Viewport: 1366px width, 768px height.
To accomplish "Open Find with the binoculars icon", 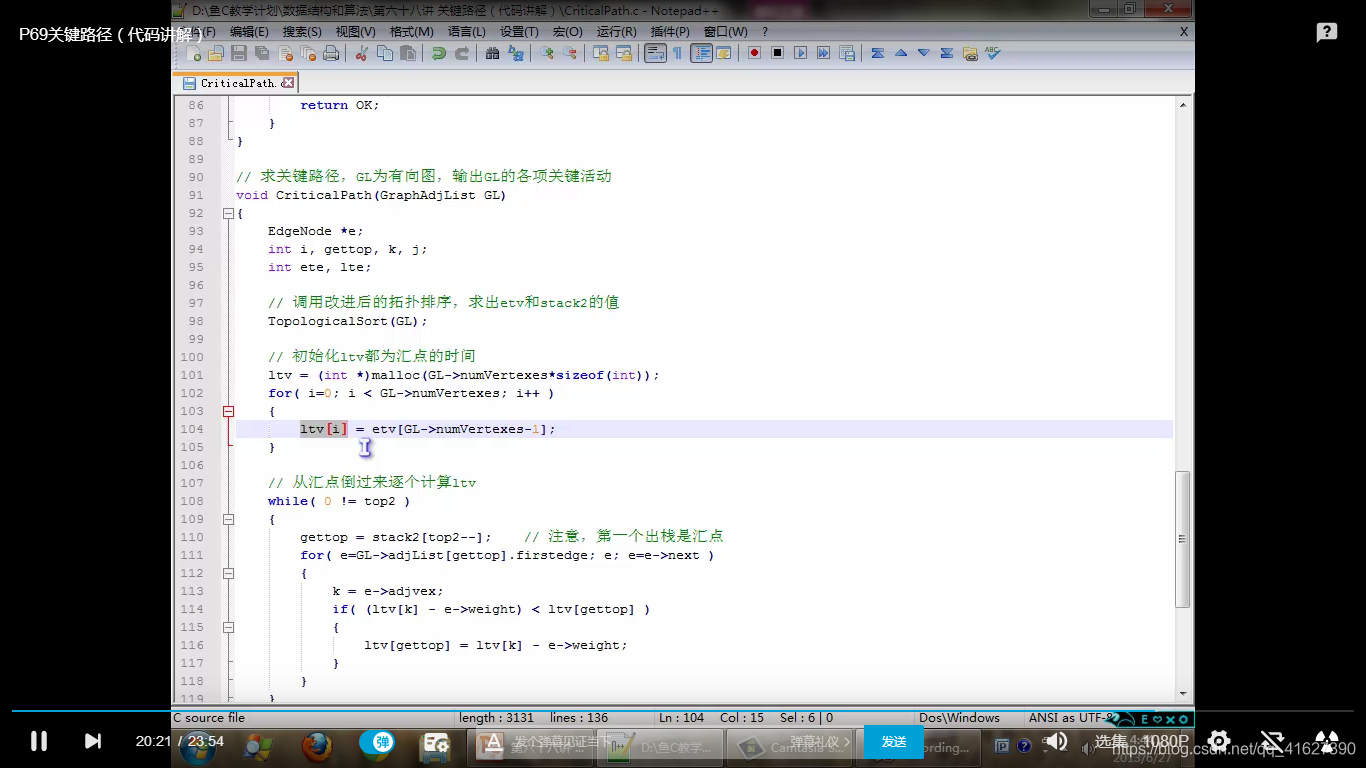I will click(493, 53).
